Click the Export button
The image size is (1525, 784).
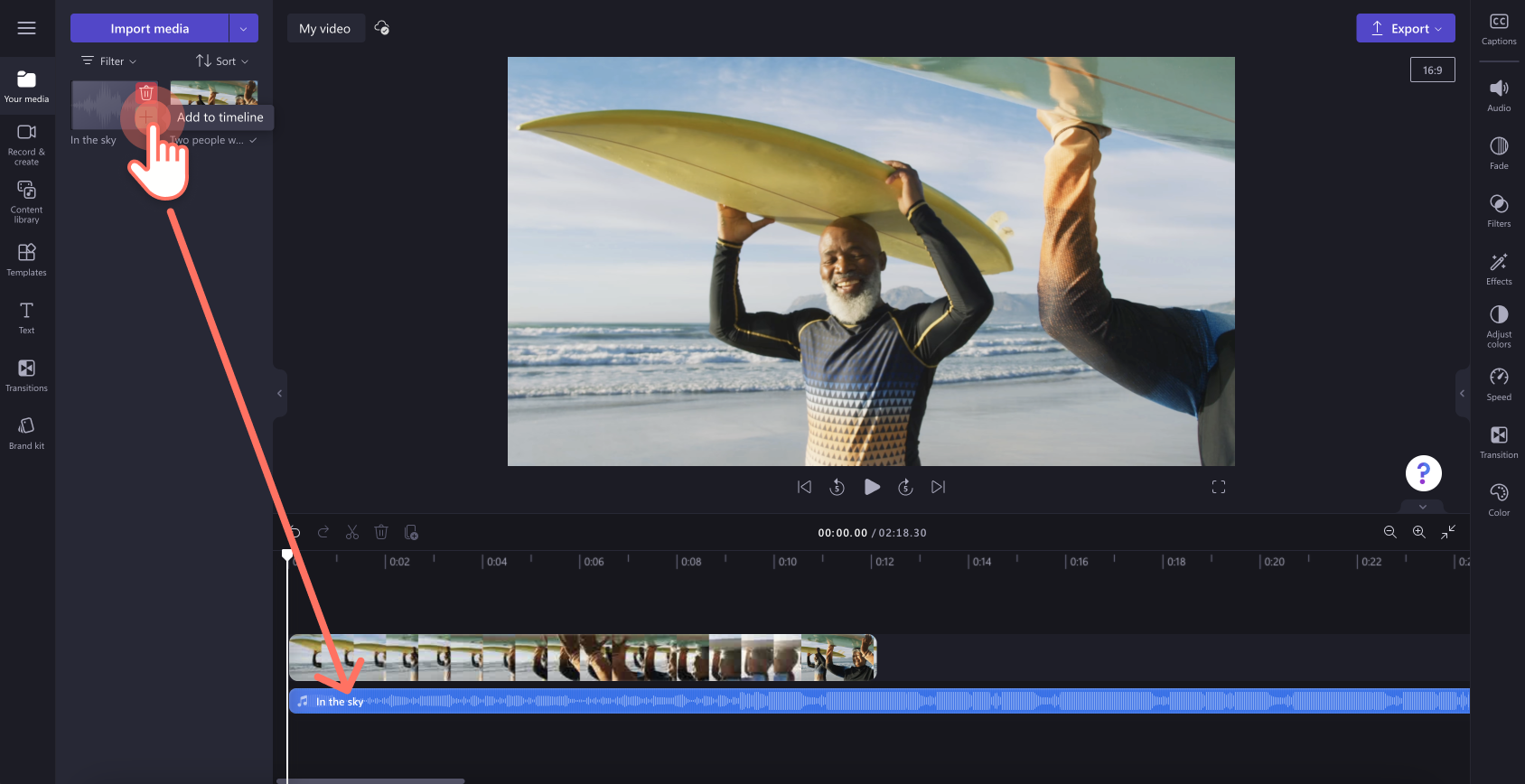coord(1406,28)
